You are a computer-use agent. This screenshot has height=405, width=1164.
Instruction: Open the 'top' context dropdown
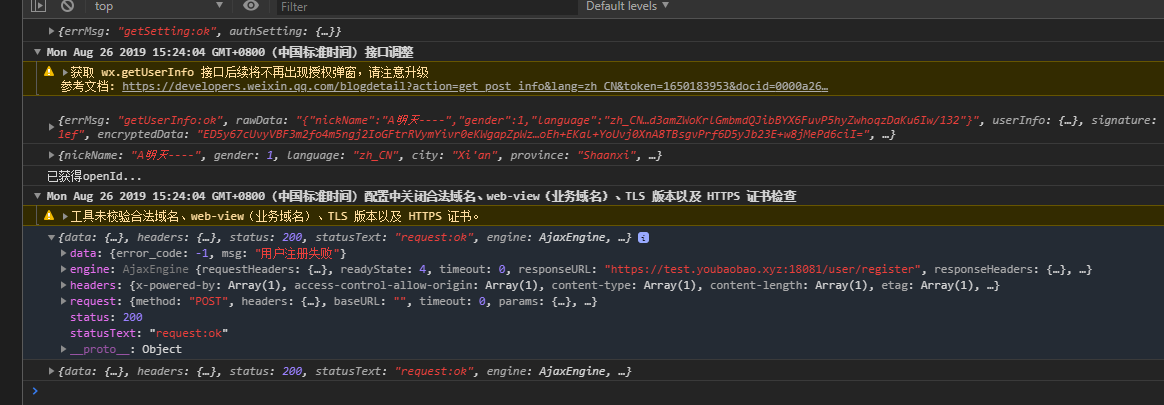(159, 6)
